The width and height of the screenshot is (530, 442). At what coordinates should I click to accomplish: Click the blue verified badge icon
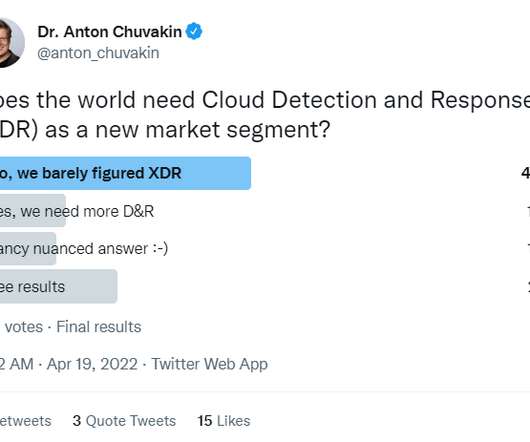(194, 31)
